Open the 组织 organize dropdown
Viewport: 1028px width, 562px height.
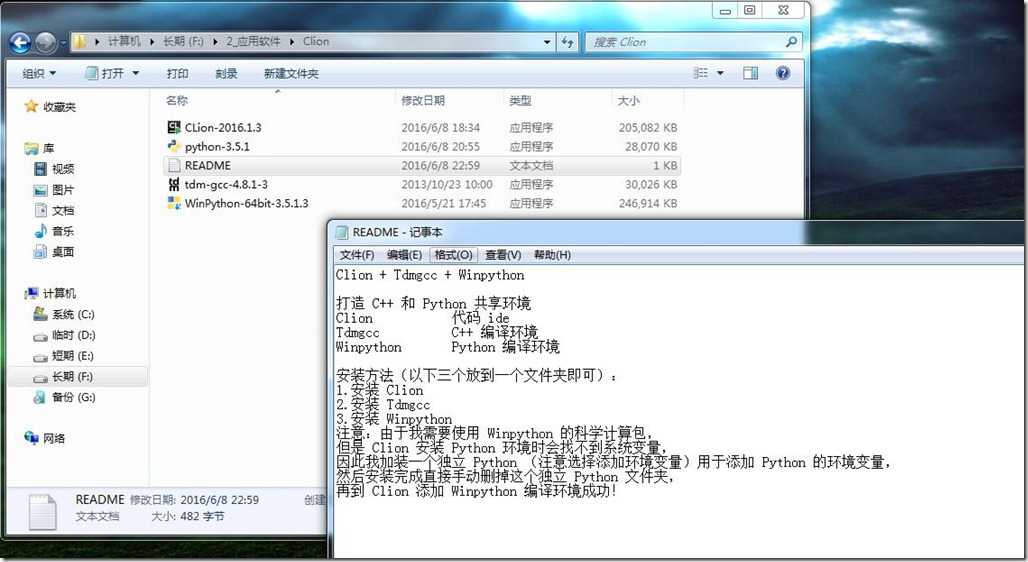[39, 73]
